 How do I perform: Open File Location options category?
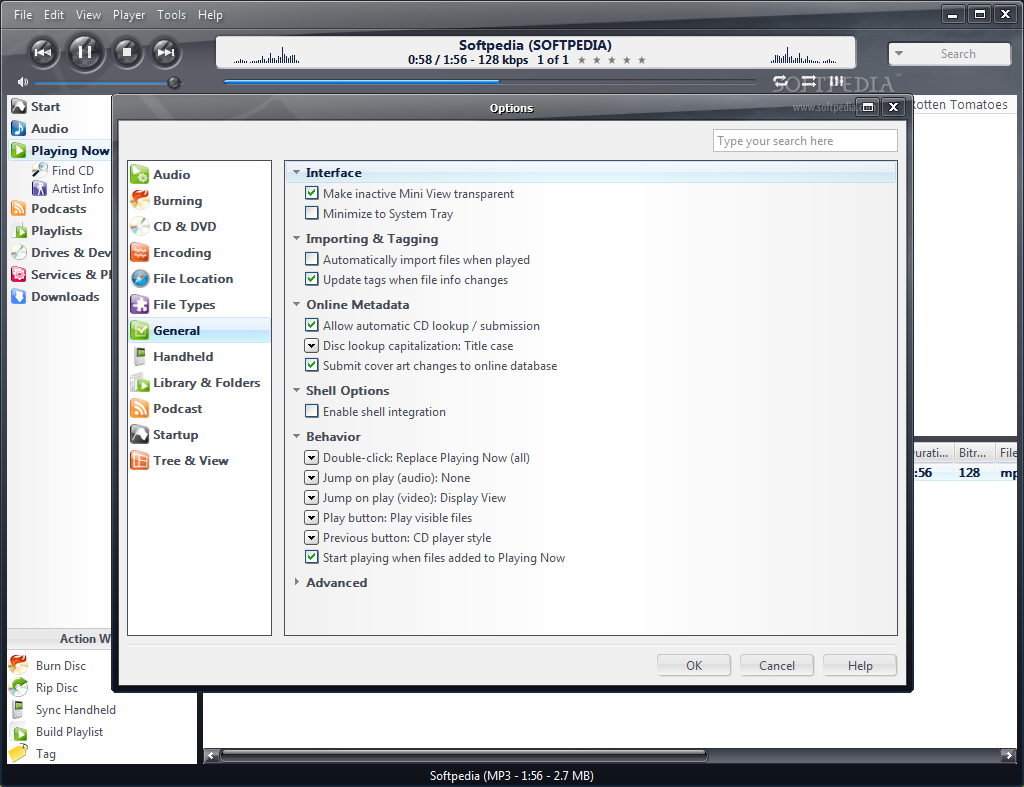pyautogui.click(x=199, y=279)
